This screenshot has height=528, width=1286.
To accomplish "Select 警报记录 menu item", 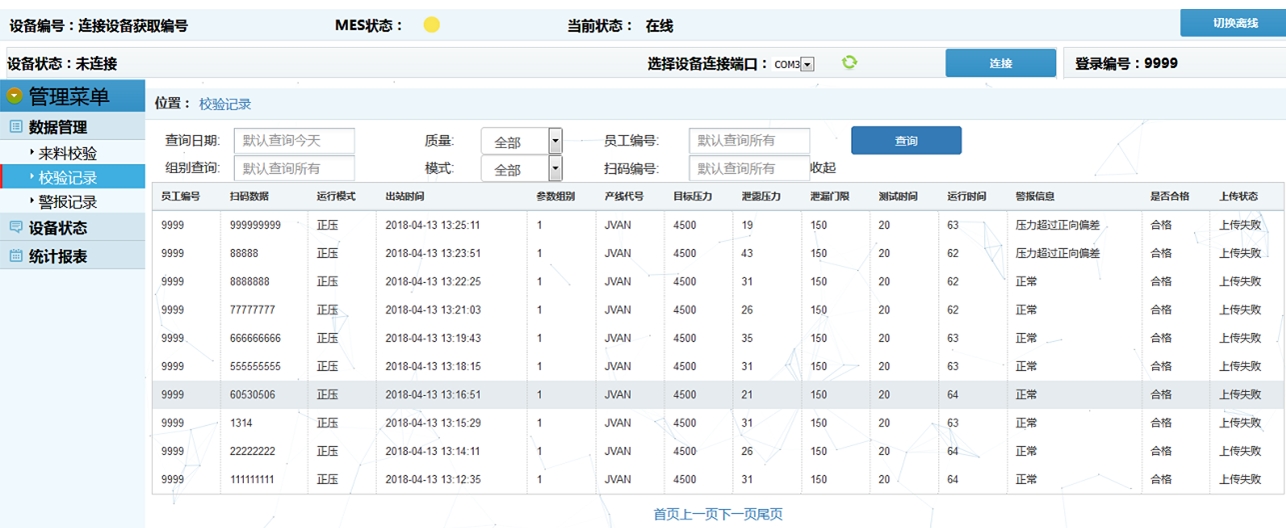I will click(68, 202).
